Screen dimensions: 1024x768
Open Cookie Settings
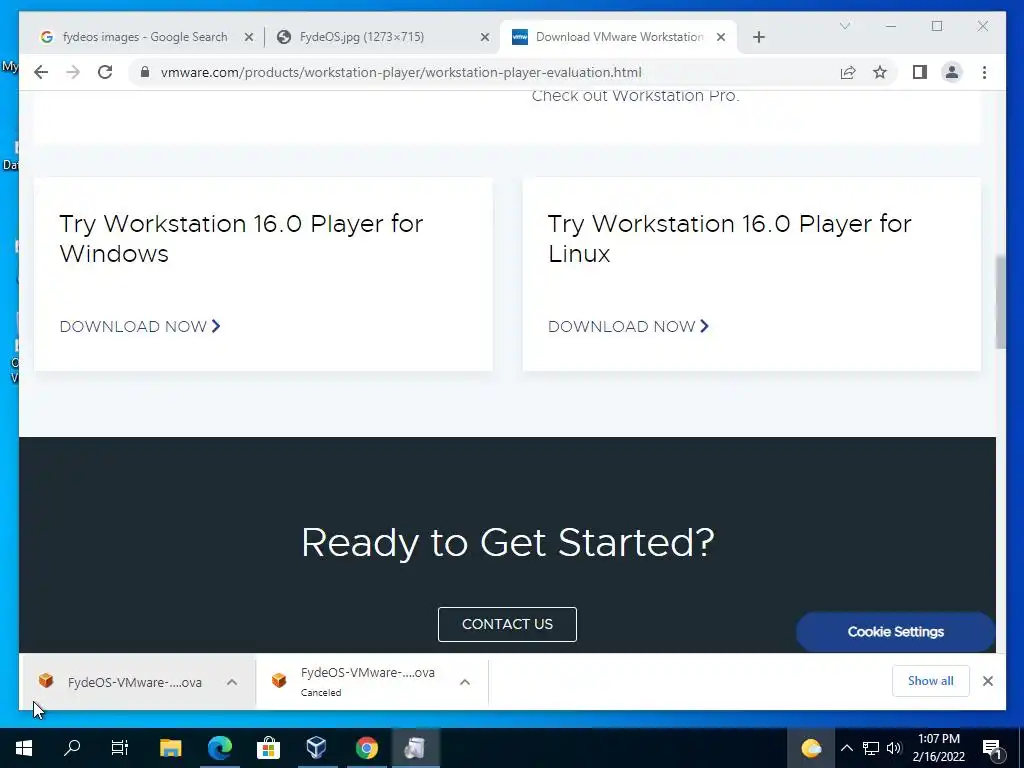point(895,632)
